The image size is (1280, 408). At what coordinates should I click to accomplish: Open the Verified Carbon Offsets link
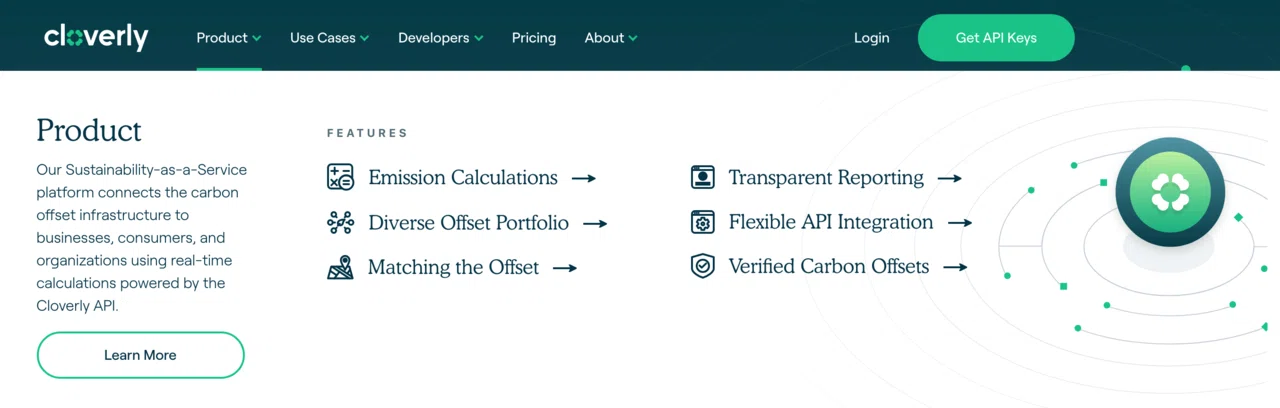[829, 267]
